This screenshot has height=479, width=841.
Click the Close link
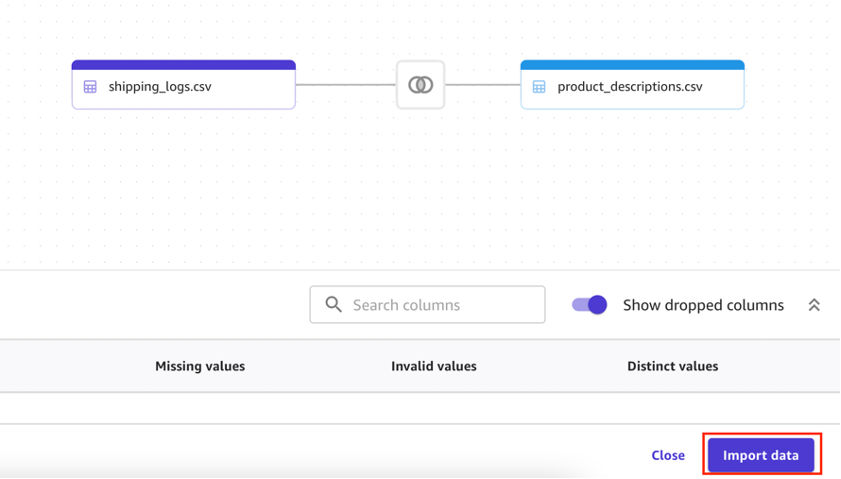pyautogui.click(x=668, y=455)
